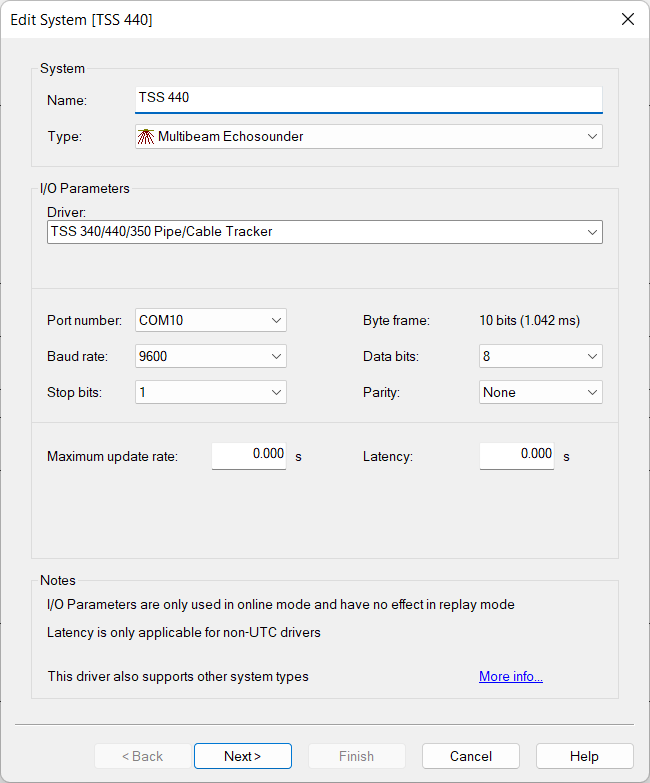Open Help for this dialog
The height and width of the screenshot is (783, 650).
(584, 756)
